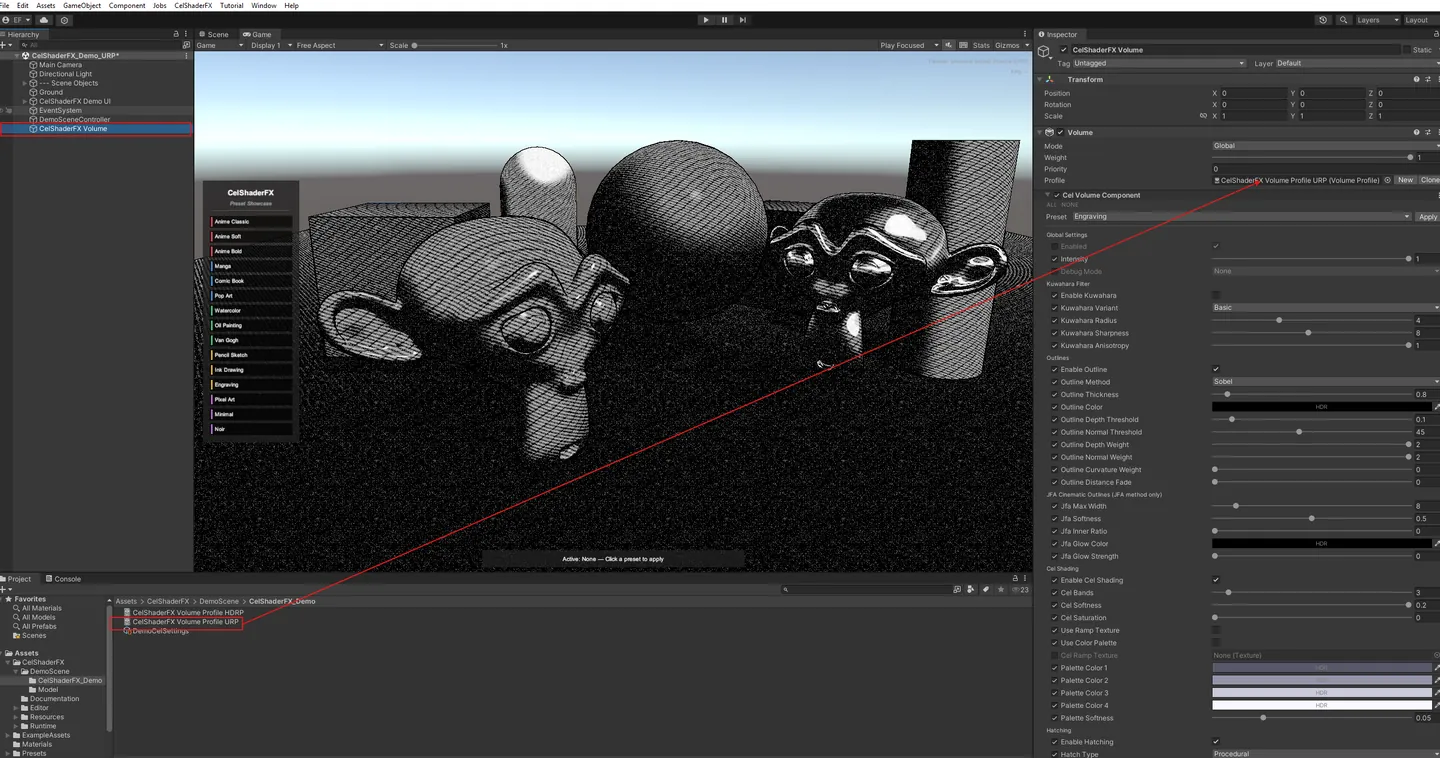Toggle the Enable Hatching value checkbox
Viewport: 1440px width, 758px height.
point(1216,741)
